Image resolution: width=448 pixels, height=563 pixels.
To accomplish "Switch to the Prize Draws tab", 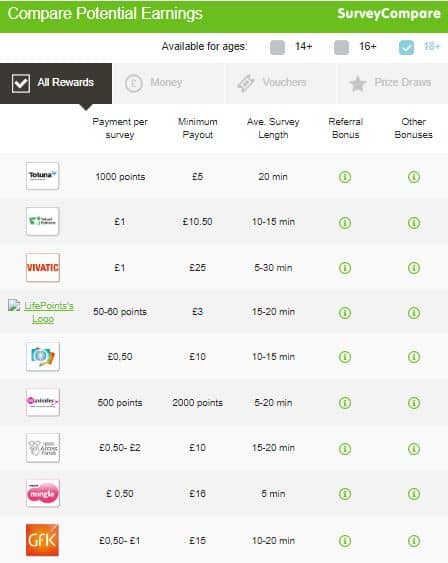I will click(393, 83).
